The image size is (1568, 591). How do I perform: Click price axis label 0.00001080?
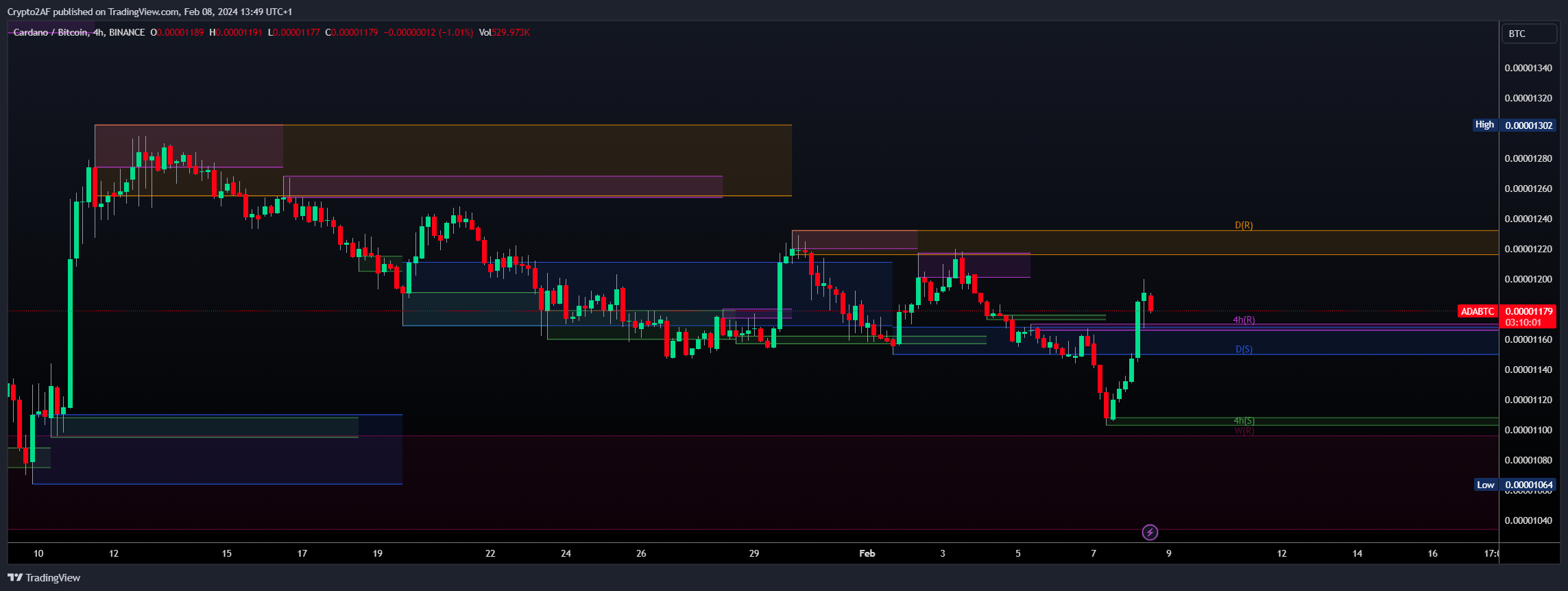pos(1527,460)
